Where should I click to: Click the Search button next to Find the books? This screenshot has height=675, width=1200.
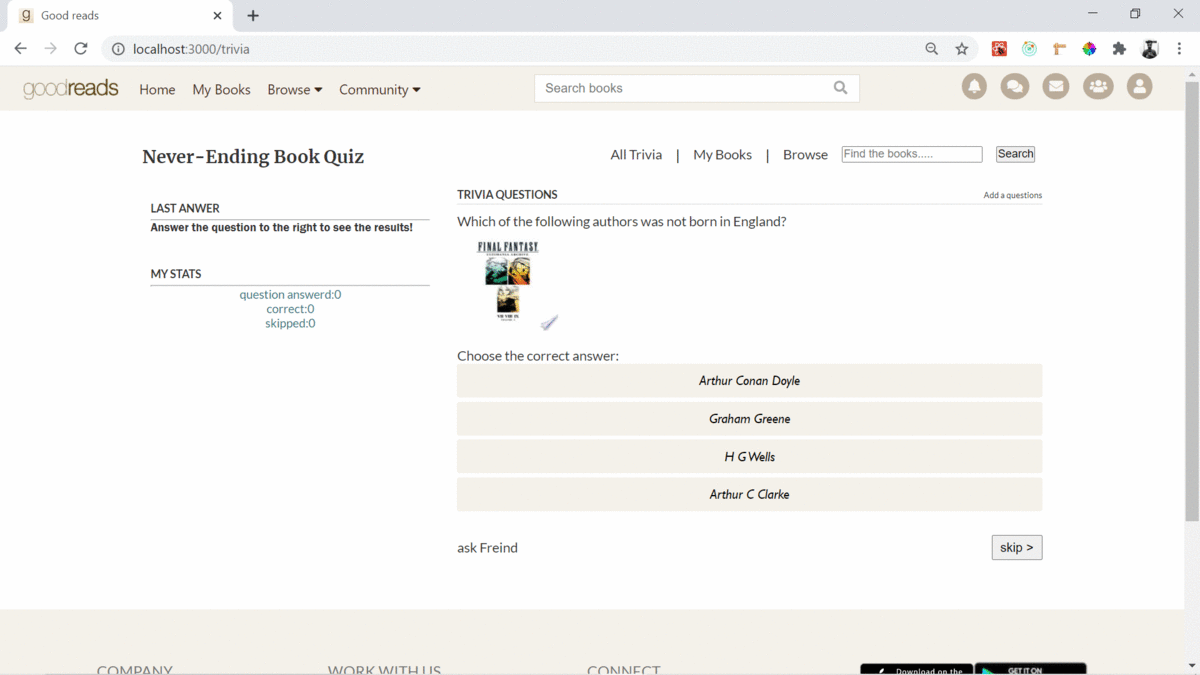pos(1015,154)
